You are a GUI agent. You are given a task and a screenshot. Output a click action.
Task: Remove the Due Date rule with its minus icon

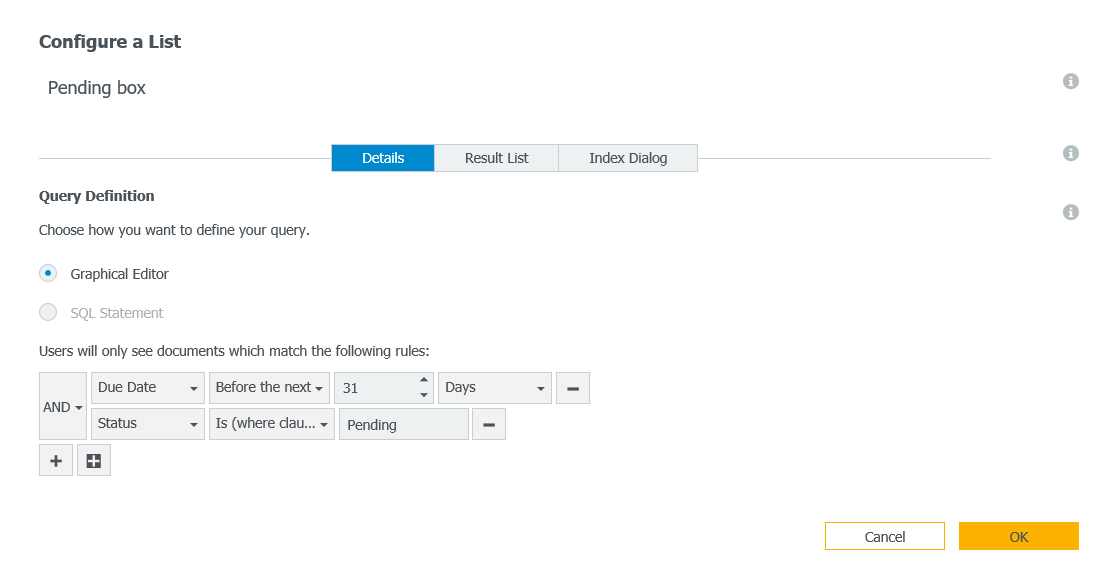pos(572,387)
